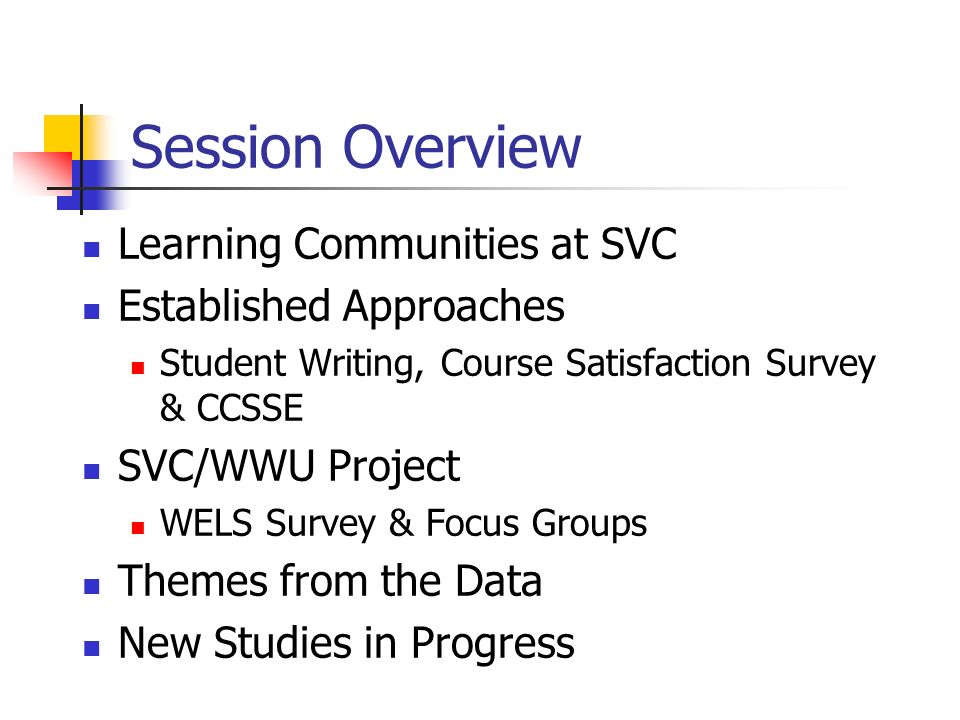Click Themes from the Data text
The image size is (960, 720).
[x=330, y=580]
